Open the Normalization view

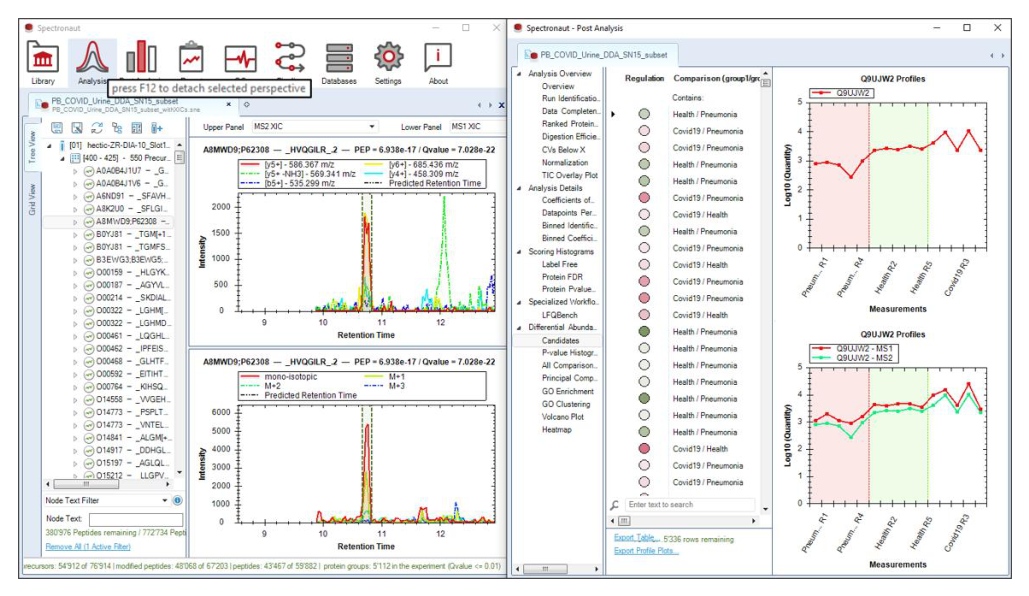(x=564, y=163)
